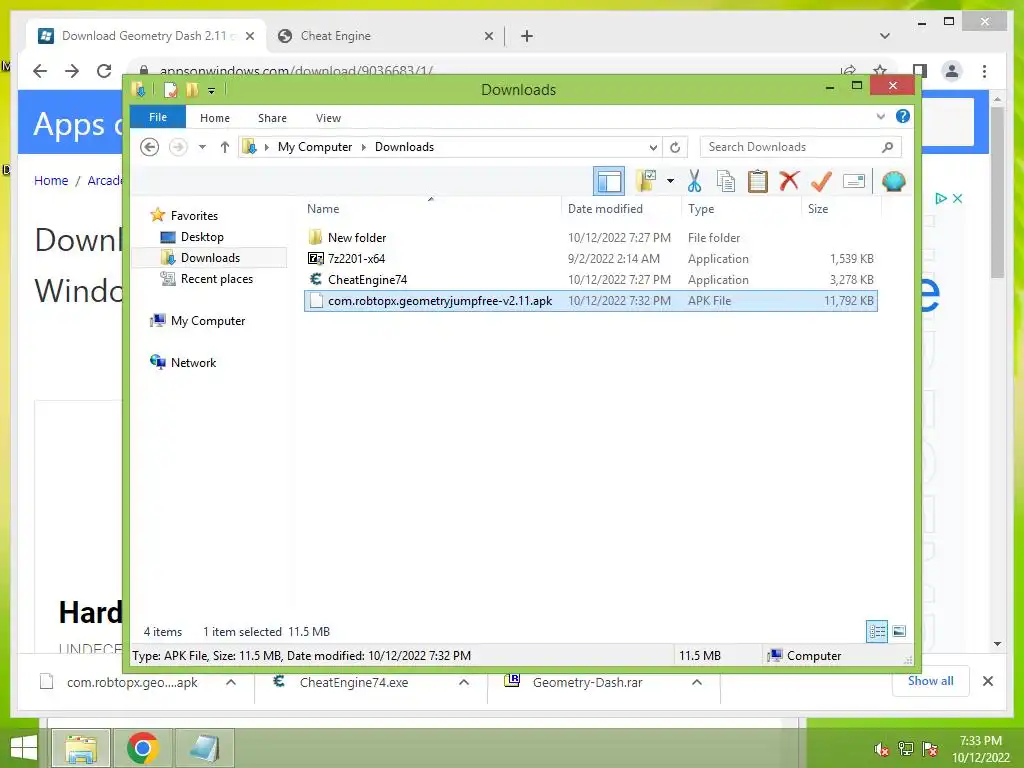
Task: Click the properties icon in quick access toolbar
Action: [170, 89]
